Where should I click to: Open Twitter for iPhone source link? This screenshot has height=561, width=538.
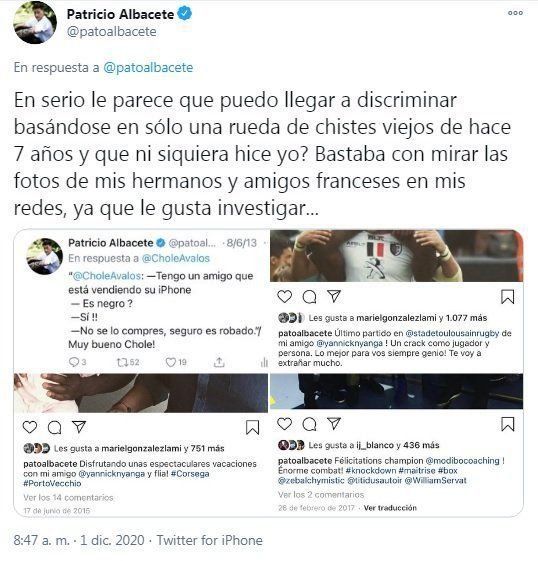210,540
